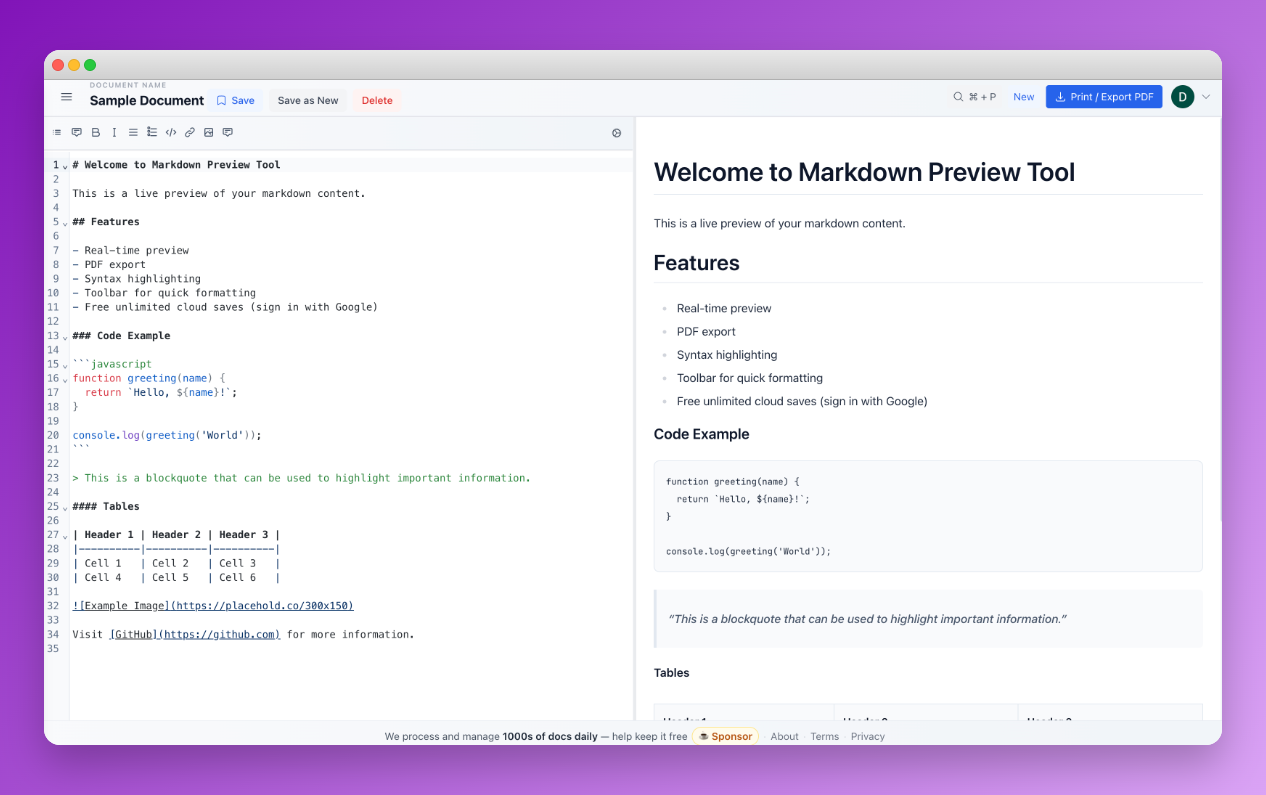Image resolution: width=1266 pixels, height=795 pixels.
Task: Collapse the Tables section on line 25
Action: (65, 507)
